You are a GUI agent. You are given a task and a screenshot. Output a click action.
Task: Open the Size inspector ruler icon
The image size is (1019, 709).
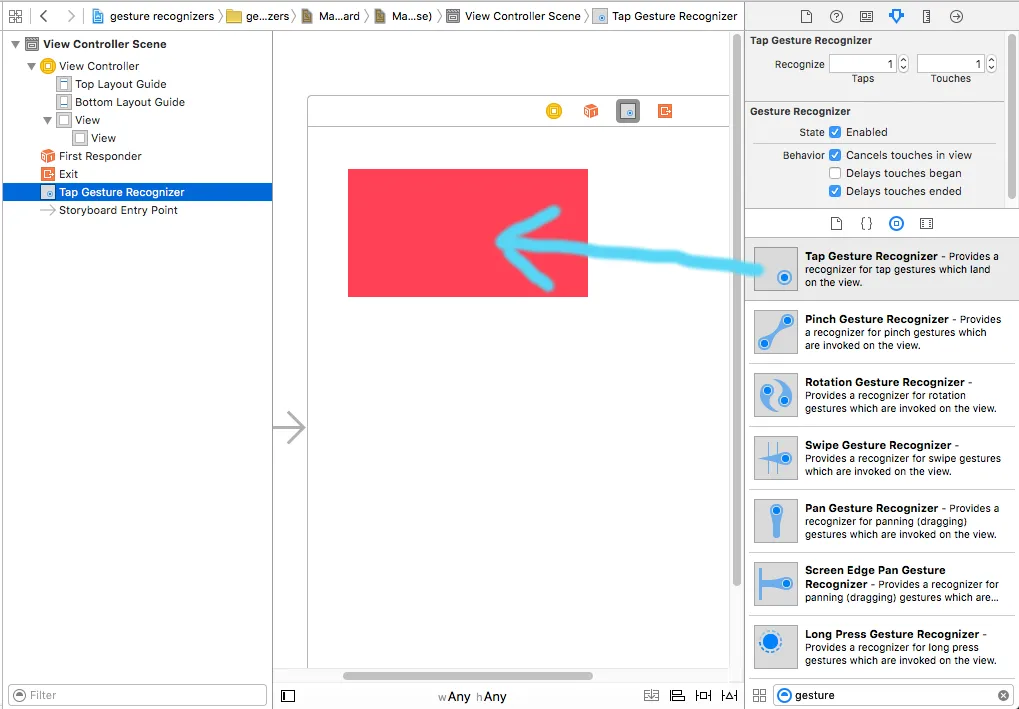927,17
